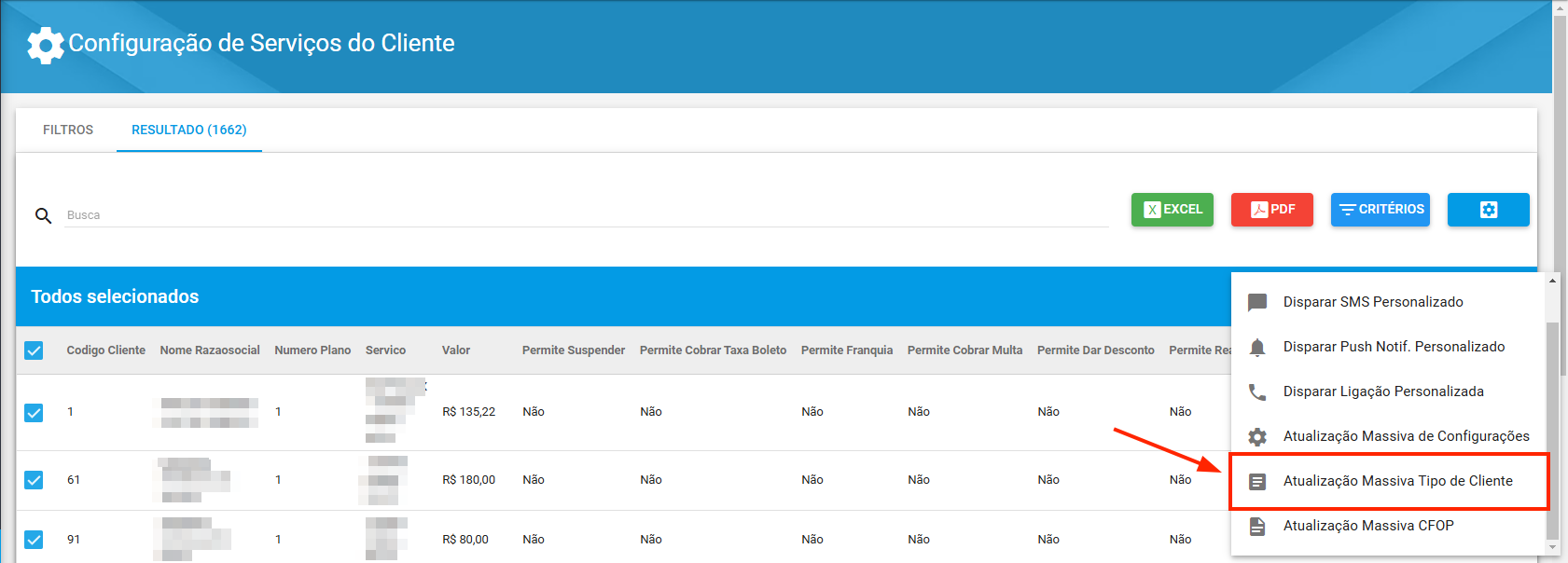
Task: Sort by the Codigo Cliente column header
Action: click(x=106, y=350)
